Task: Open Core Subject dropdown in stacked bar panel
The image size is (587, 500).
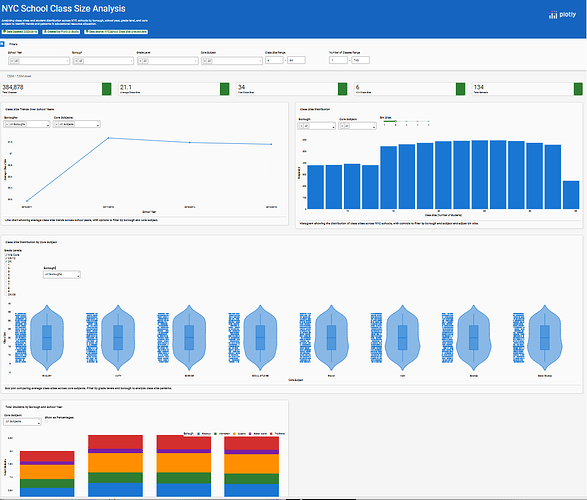Action: tap(22, 422)
